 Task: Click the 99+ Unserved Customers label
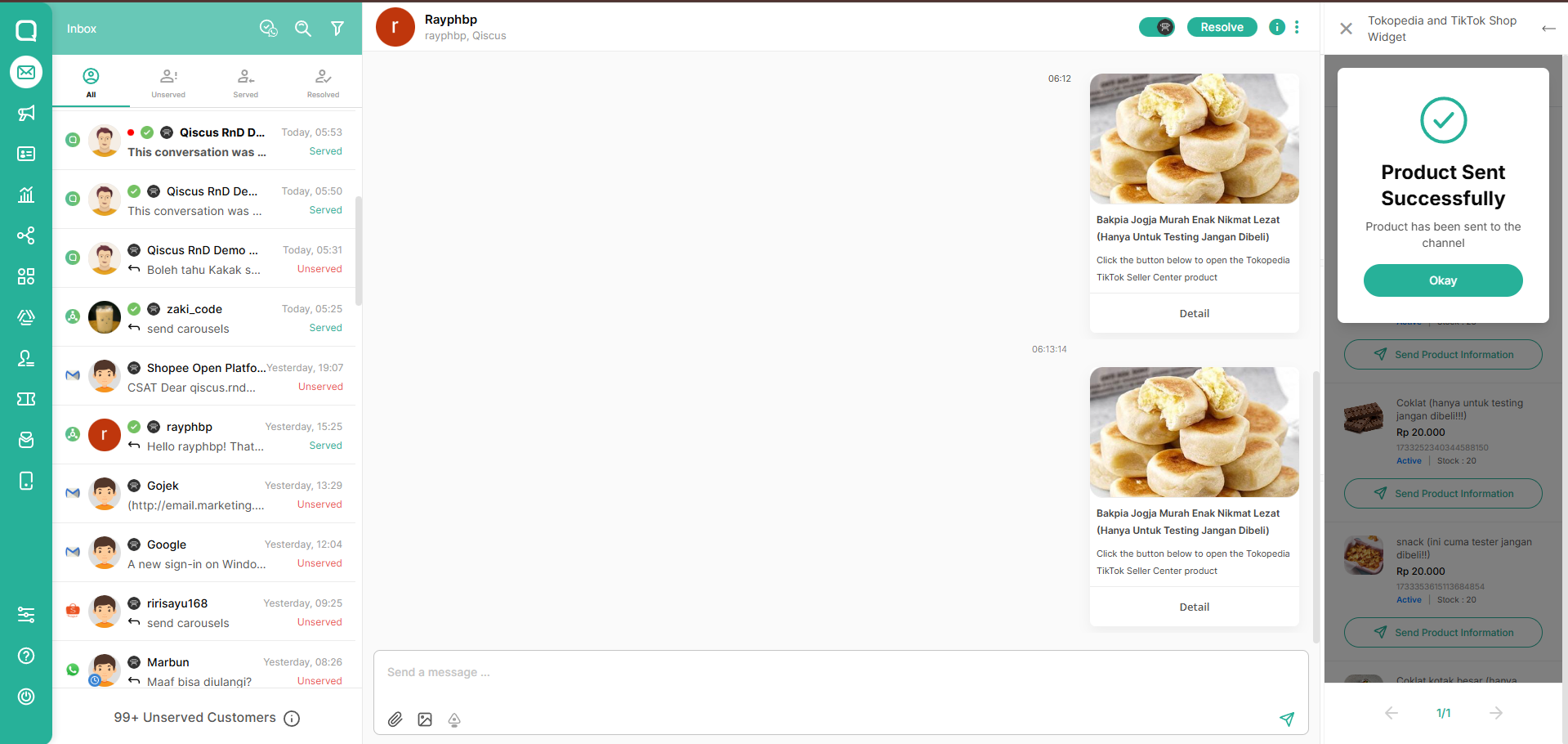[194, 718]
